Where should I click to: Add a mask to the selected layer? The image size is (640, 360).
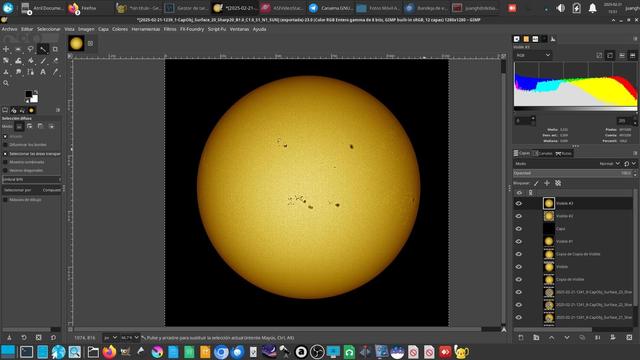tap(613, 338)
